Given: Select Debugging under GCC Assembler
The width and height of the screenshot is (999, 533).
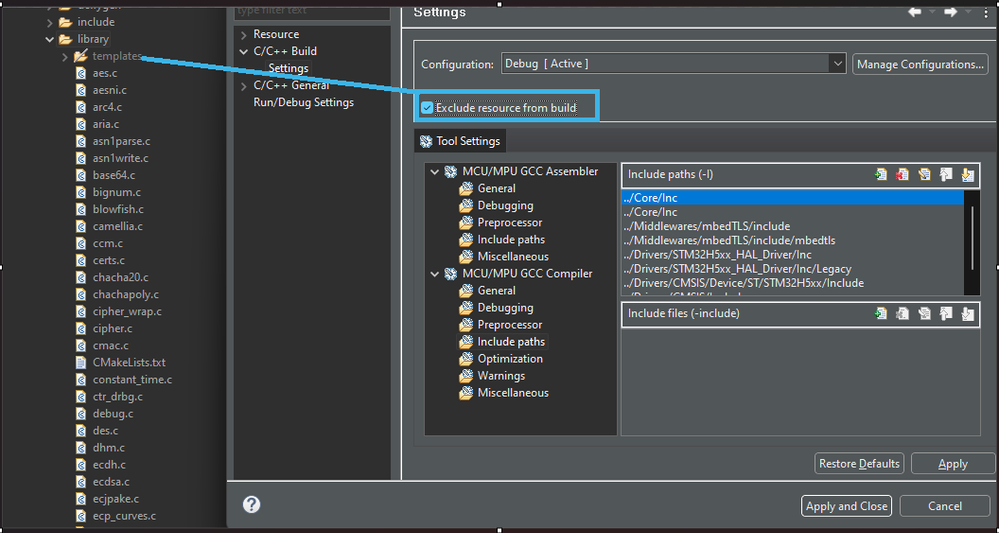Looking at the screenshot, I should point(505,206).
